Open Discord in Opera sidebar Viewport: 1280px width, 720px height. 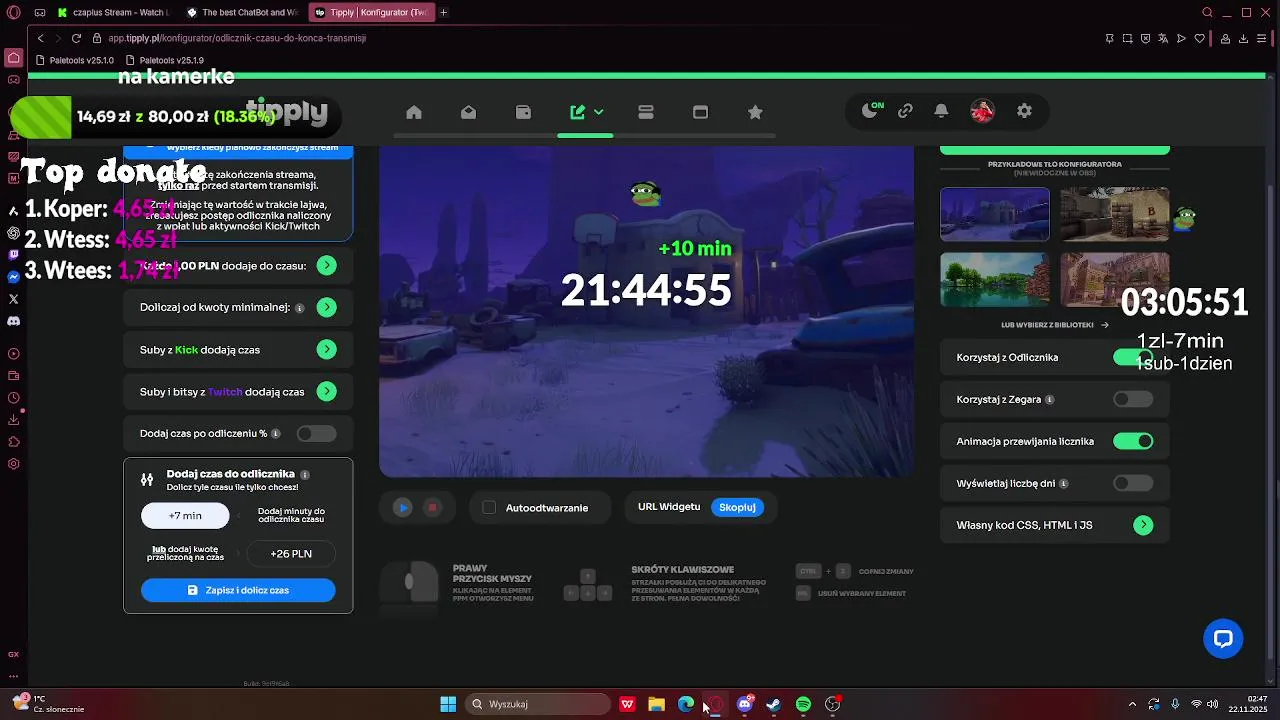pyautogui.click(x=14, y=321)
